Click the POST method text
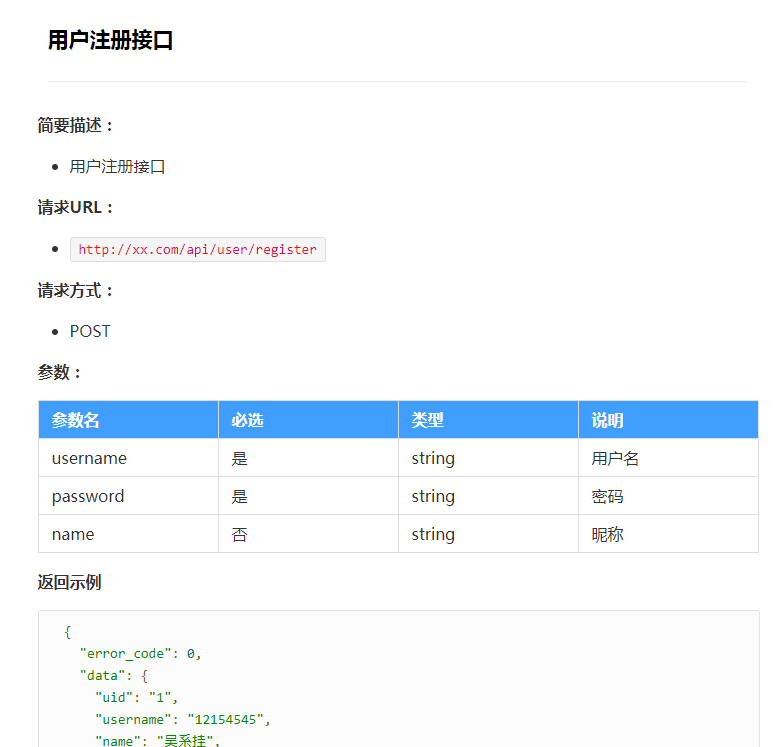Viewport: 778px width, 747px height. [x=90, y=331]
